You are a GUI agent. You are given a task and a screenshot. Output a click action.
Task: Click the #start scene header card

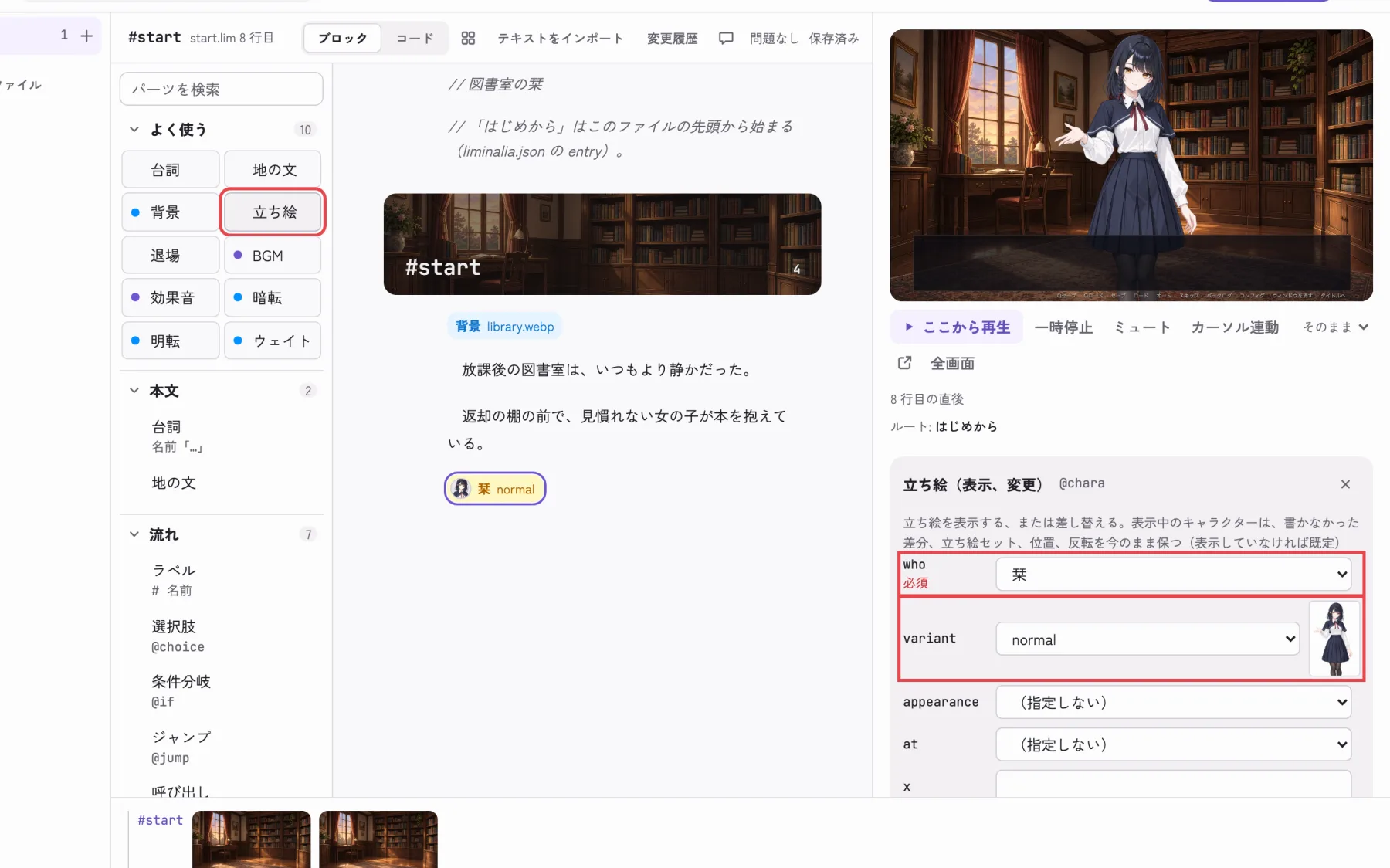click(602, 244)
